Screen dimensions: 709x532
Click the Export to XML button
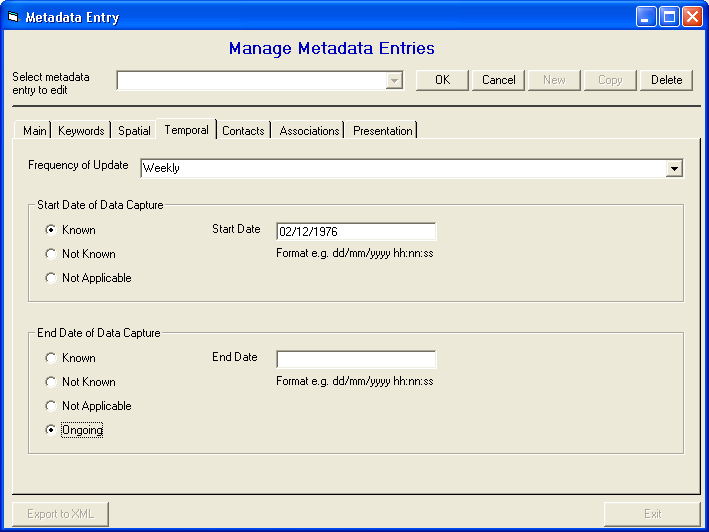(x=61, y=514)
